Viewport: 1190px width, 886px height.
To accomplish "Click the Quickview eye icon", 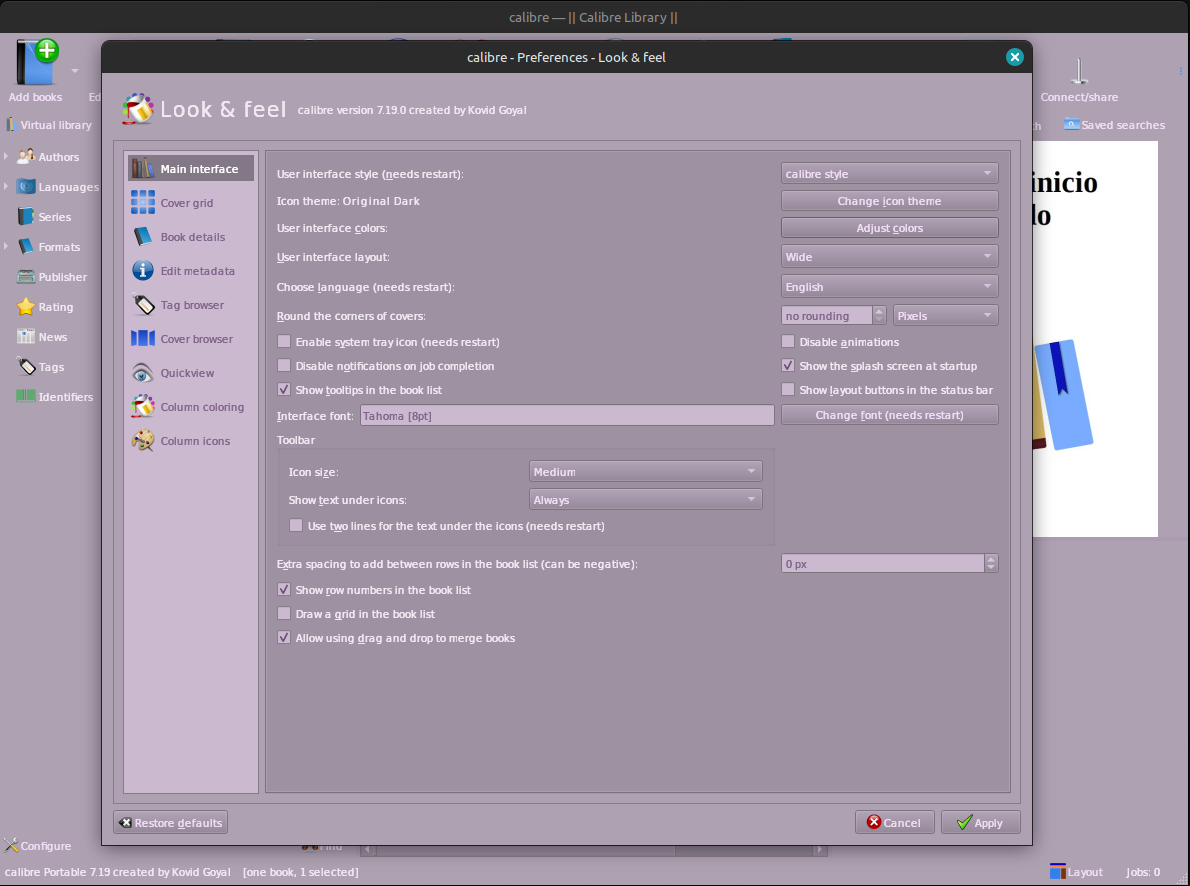I will pos(143,373).
